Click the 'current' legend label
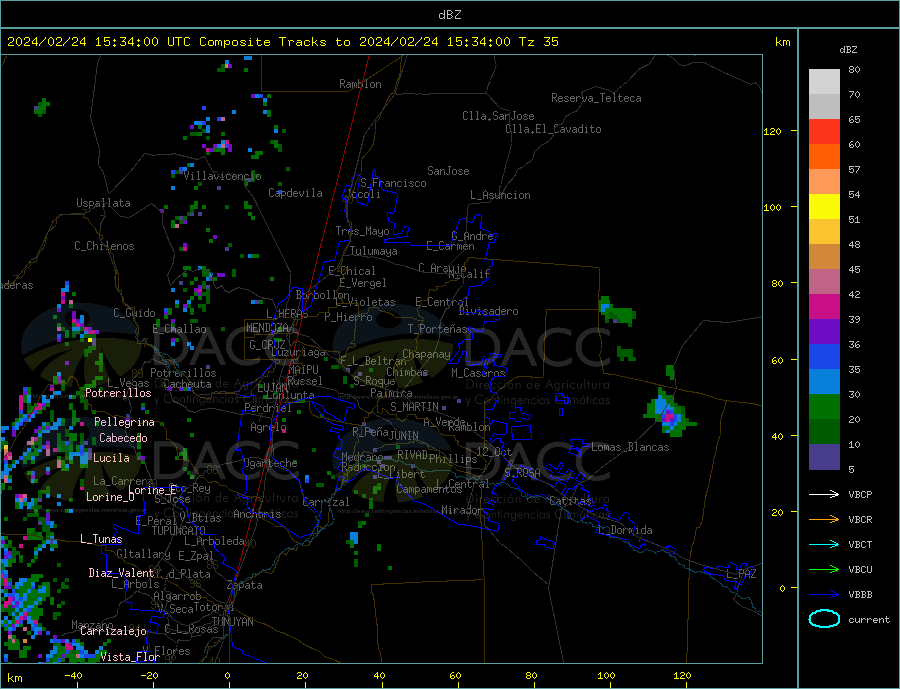900x689 pixels. pos(869,620)
